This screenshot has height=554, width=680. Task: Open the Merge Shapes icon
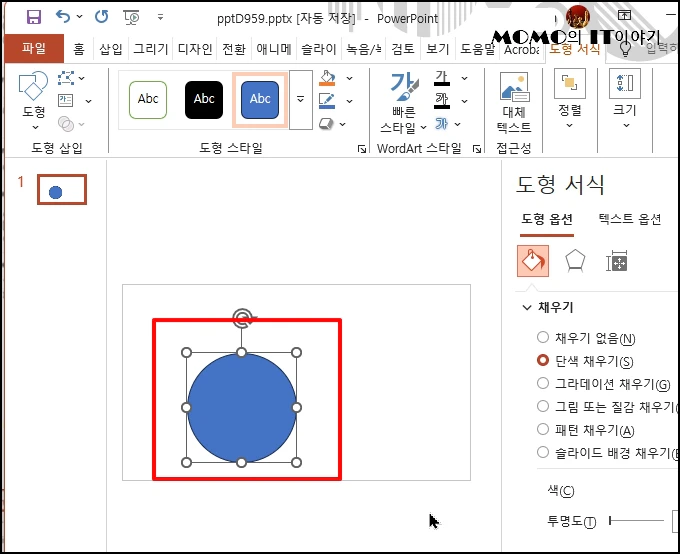tap(66, 124)
